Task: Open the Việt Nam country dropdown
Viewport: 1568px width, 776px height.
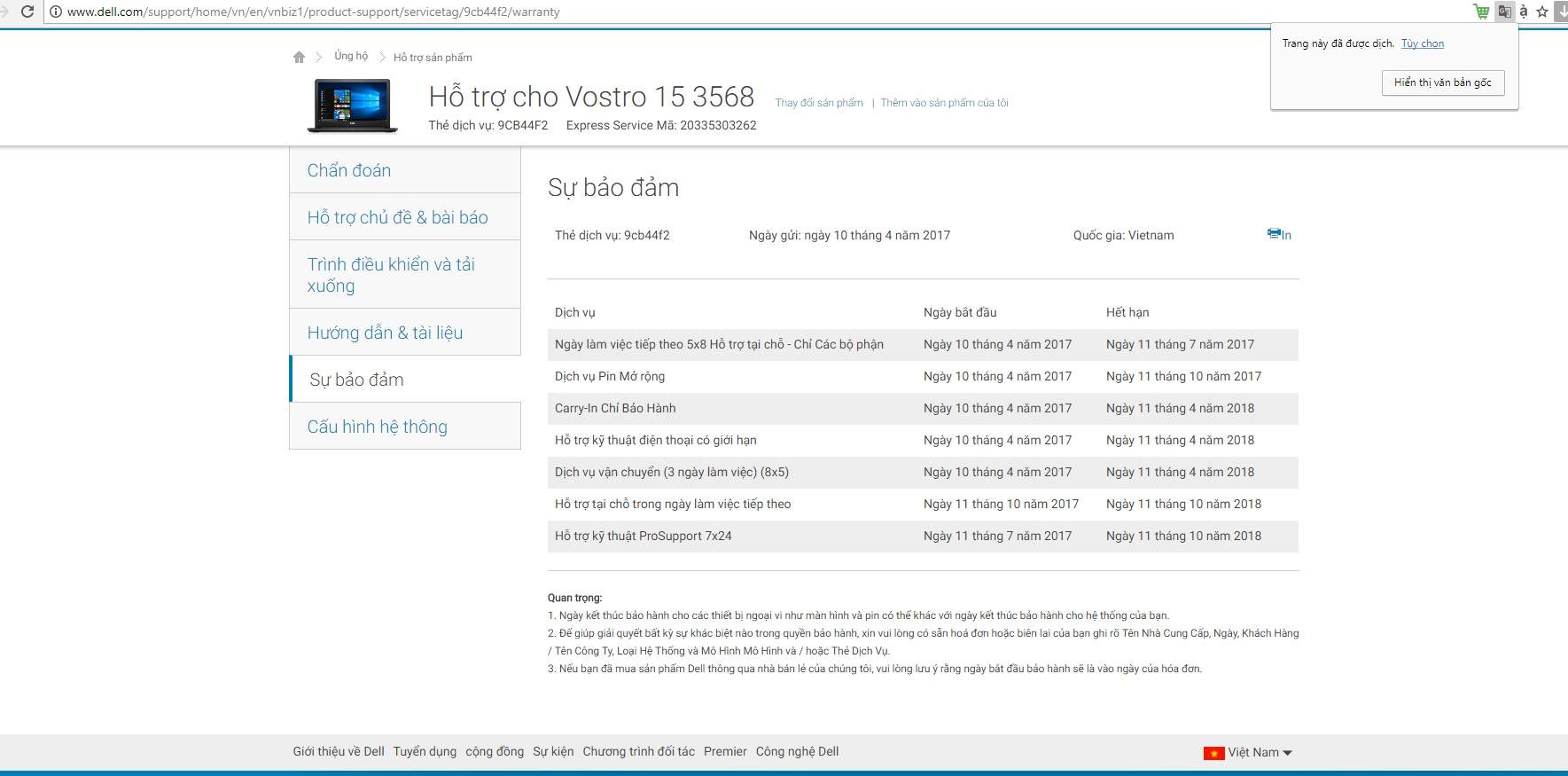Action: (x=1260, y=752)
